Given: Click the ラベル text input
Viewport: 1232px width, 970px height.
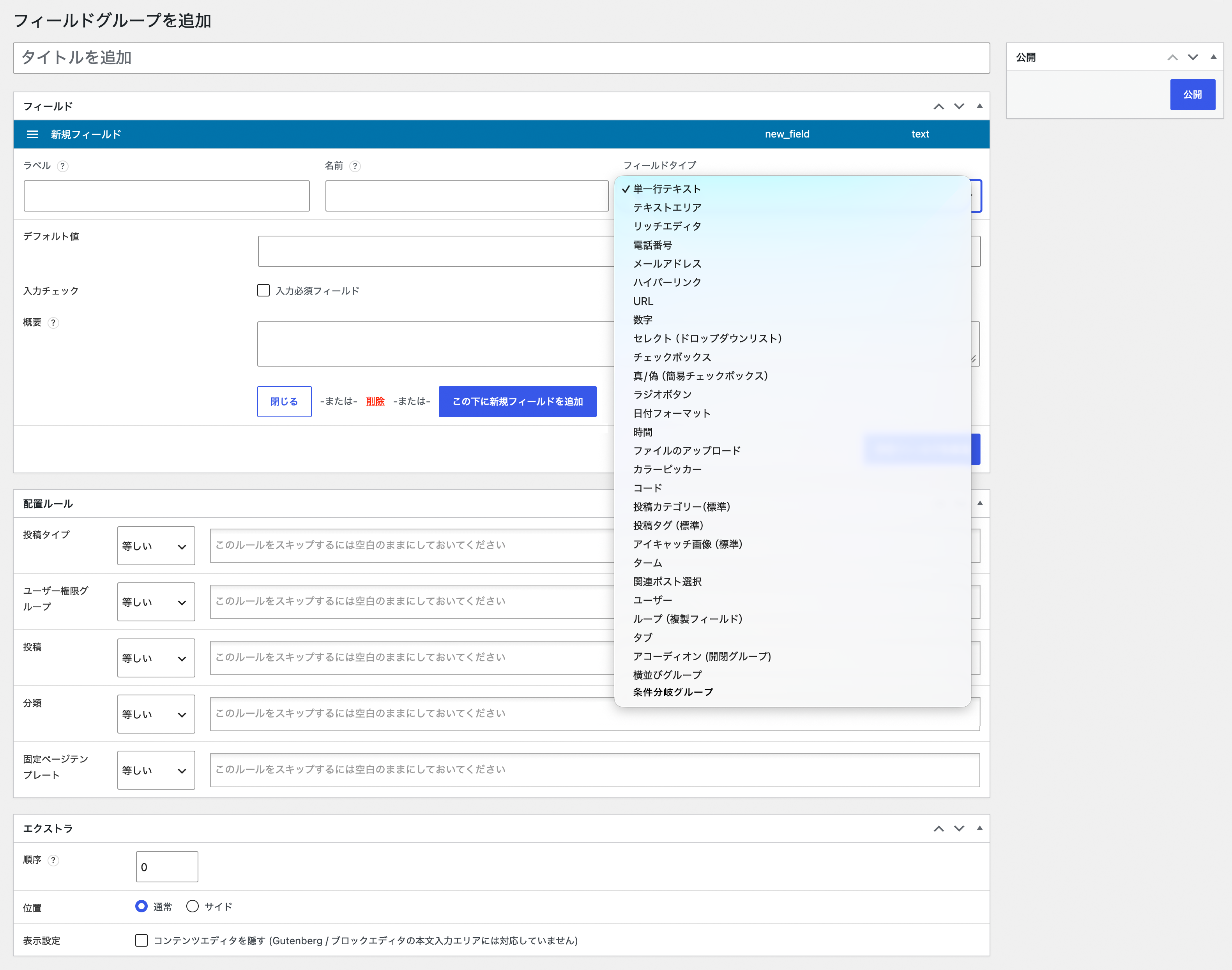Looking at the screenshot, I should (166, 196).
